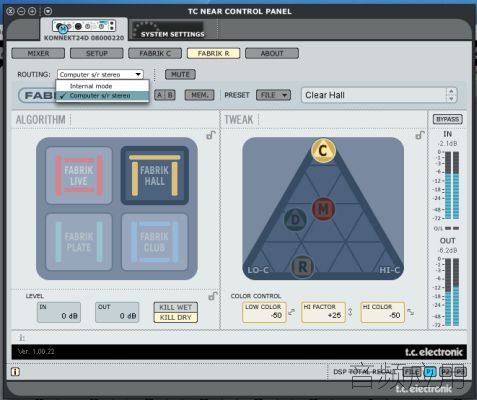Click the Low Color link arrows icon
Screen dimensions: 477x400
[292, 312]
